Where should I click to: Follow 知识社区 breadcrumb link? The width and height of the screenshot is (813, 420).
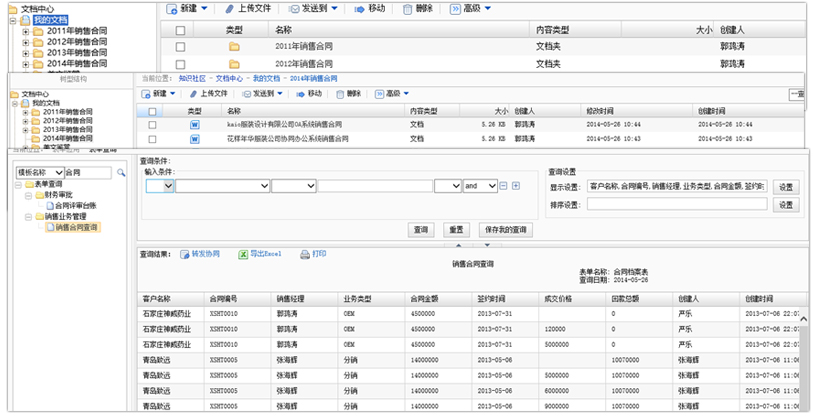click(x=192, y=79)
